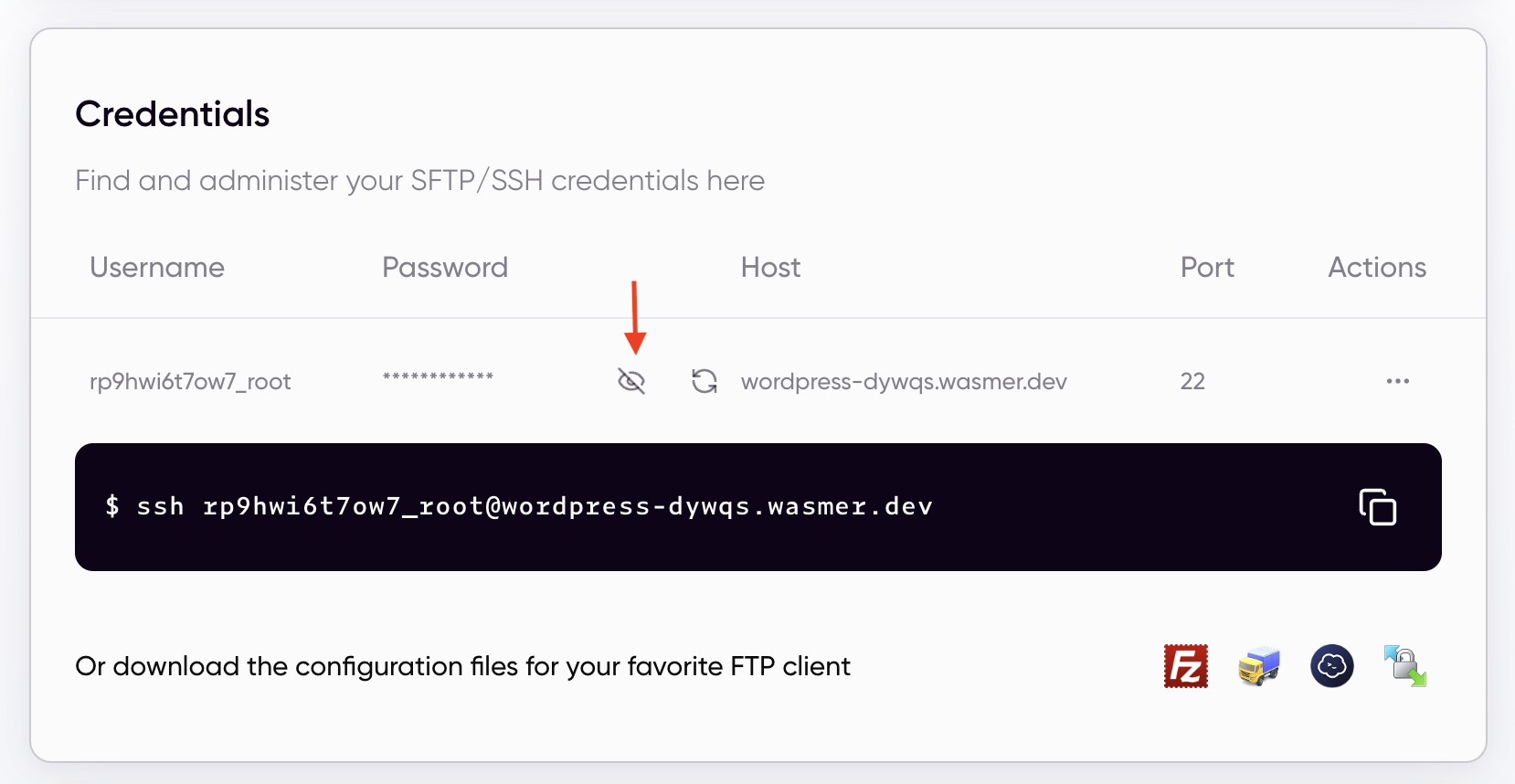Click the Username column header
Screen dimensions: 1515x784
point(156,267)
